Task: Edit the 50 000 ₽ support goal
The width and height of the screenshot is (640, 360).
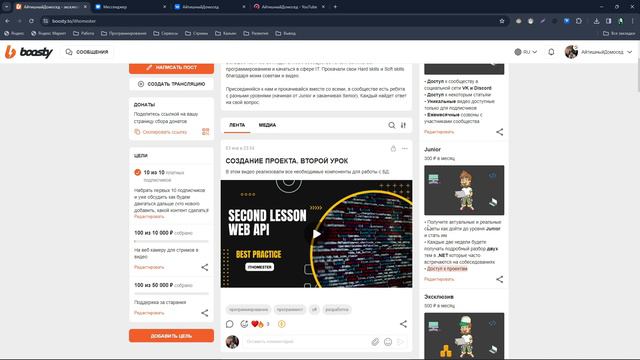Action: tap(149, 313)
